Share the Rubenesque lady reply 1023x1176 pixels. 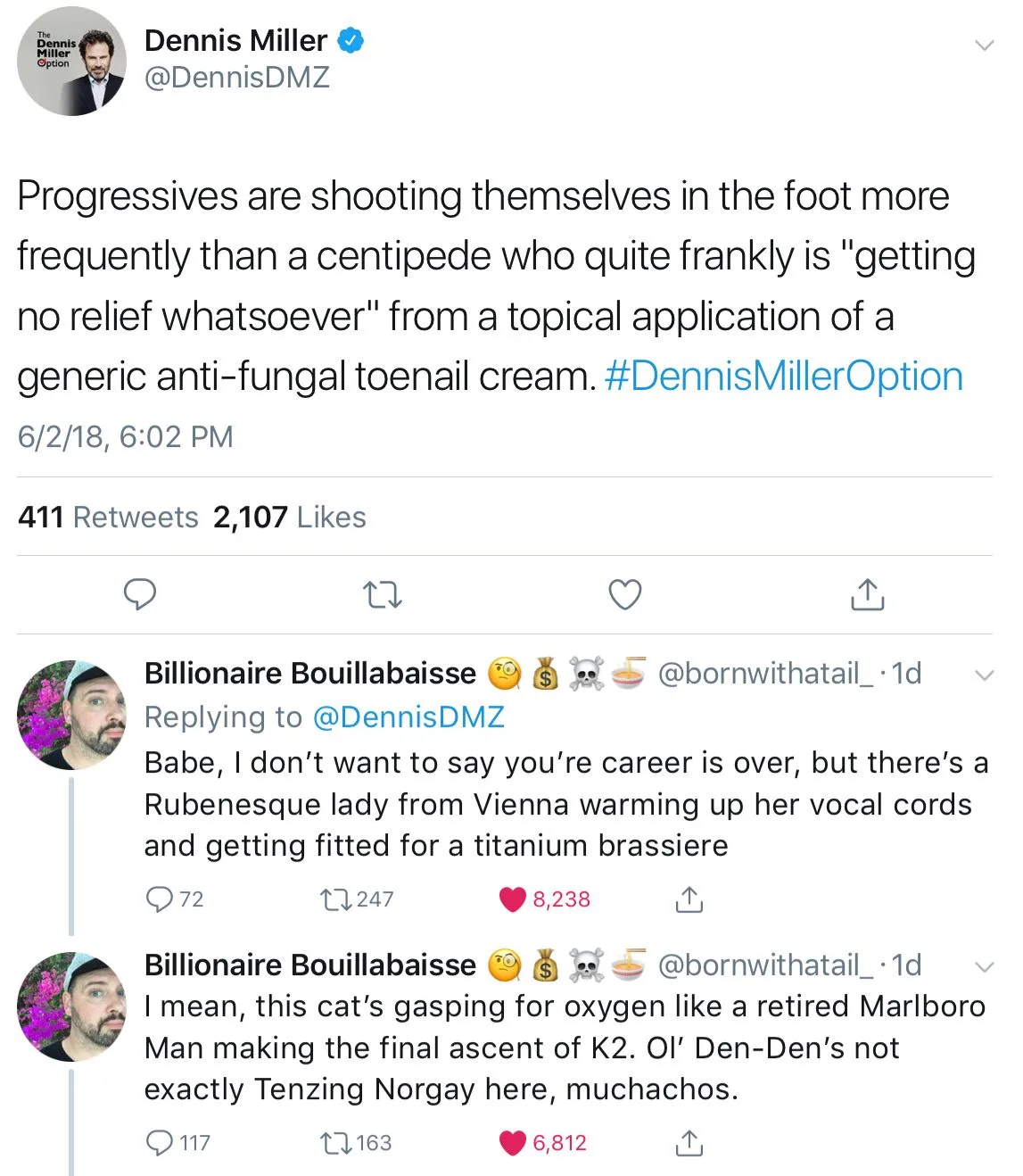click(x=689, y=899)
